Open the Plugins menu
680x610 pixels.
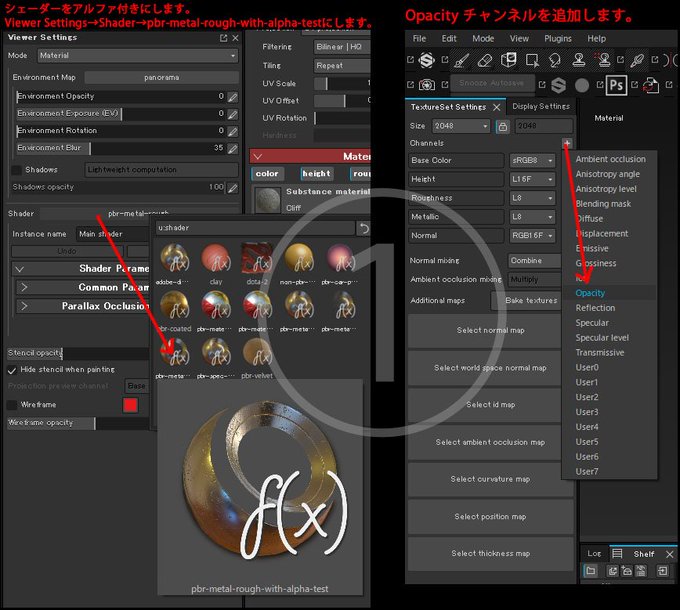pos(558,39)
